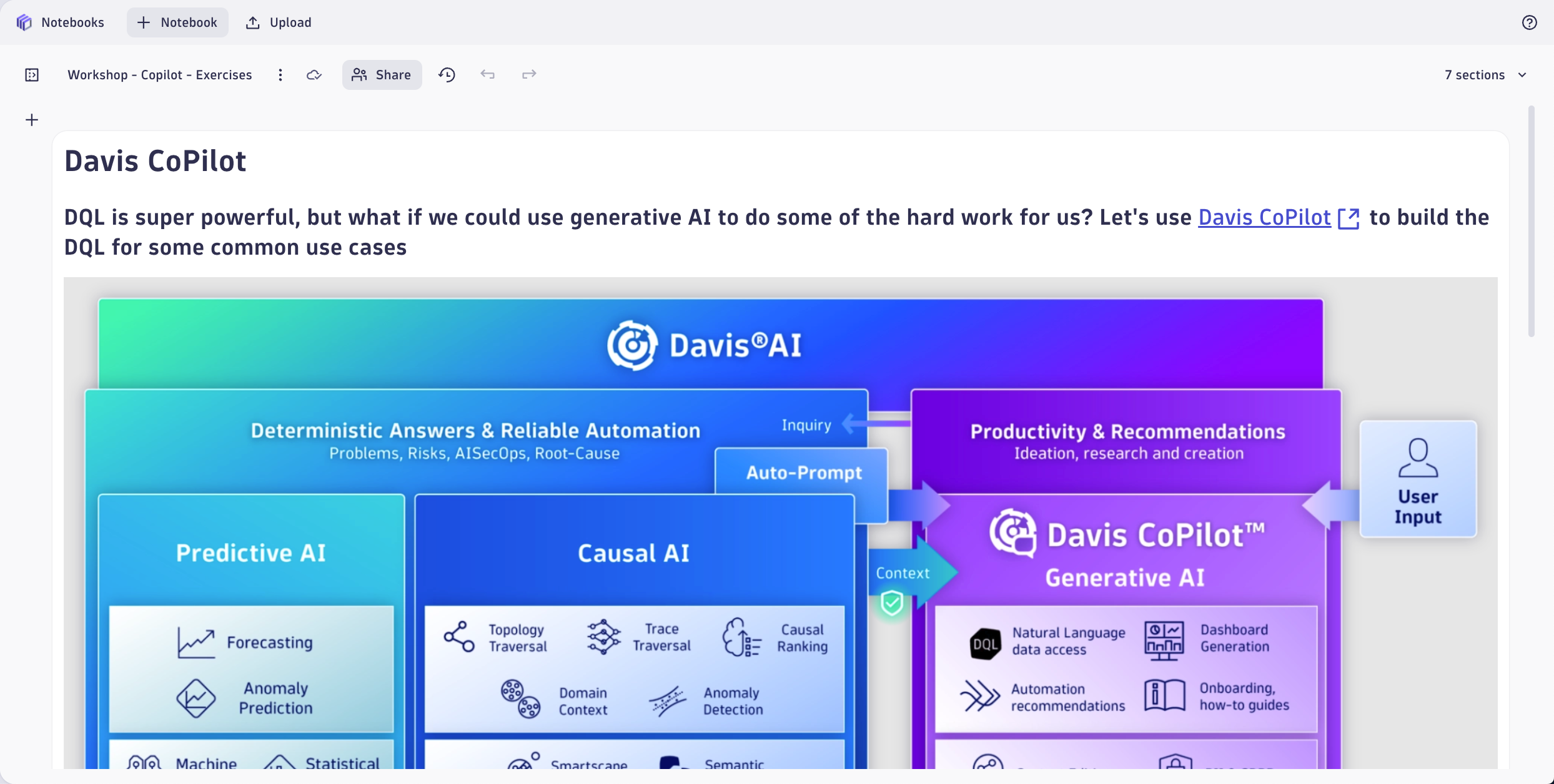The width and height of the screenshot is (1554, 784).
Task: Click the page vertical scrollbar
Action: click(x=1532, y=222)
